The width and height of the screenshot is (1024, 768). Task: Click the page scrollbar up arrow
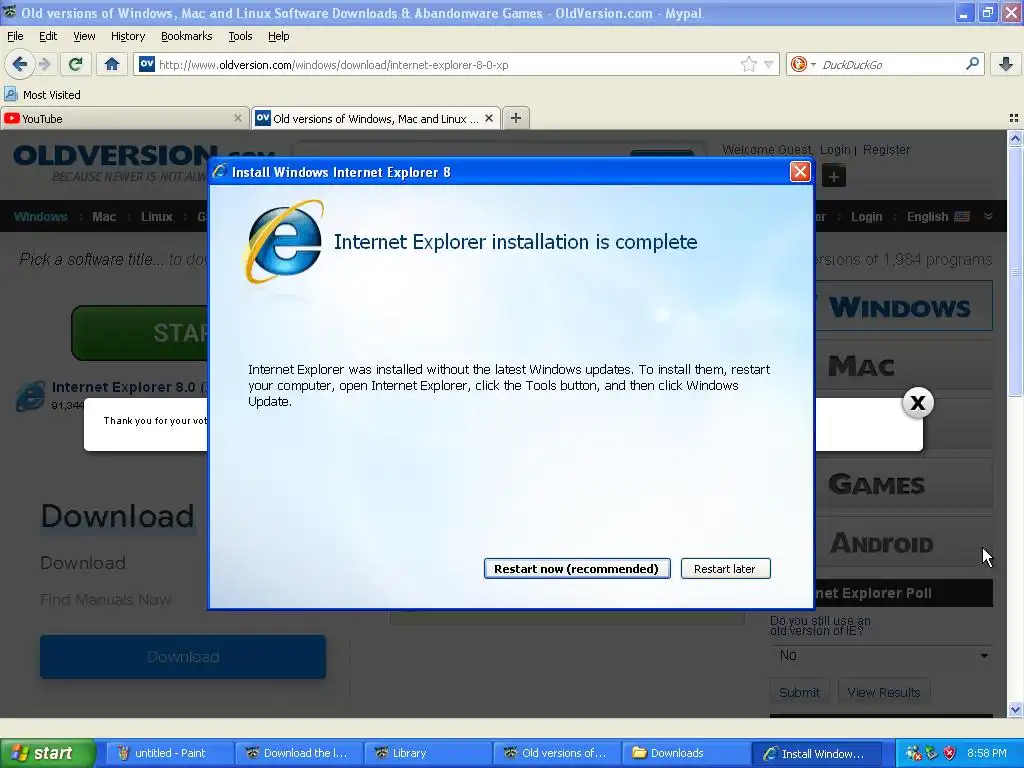click(1015, 138)
